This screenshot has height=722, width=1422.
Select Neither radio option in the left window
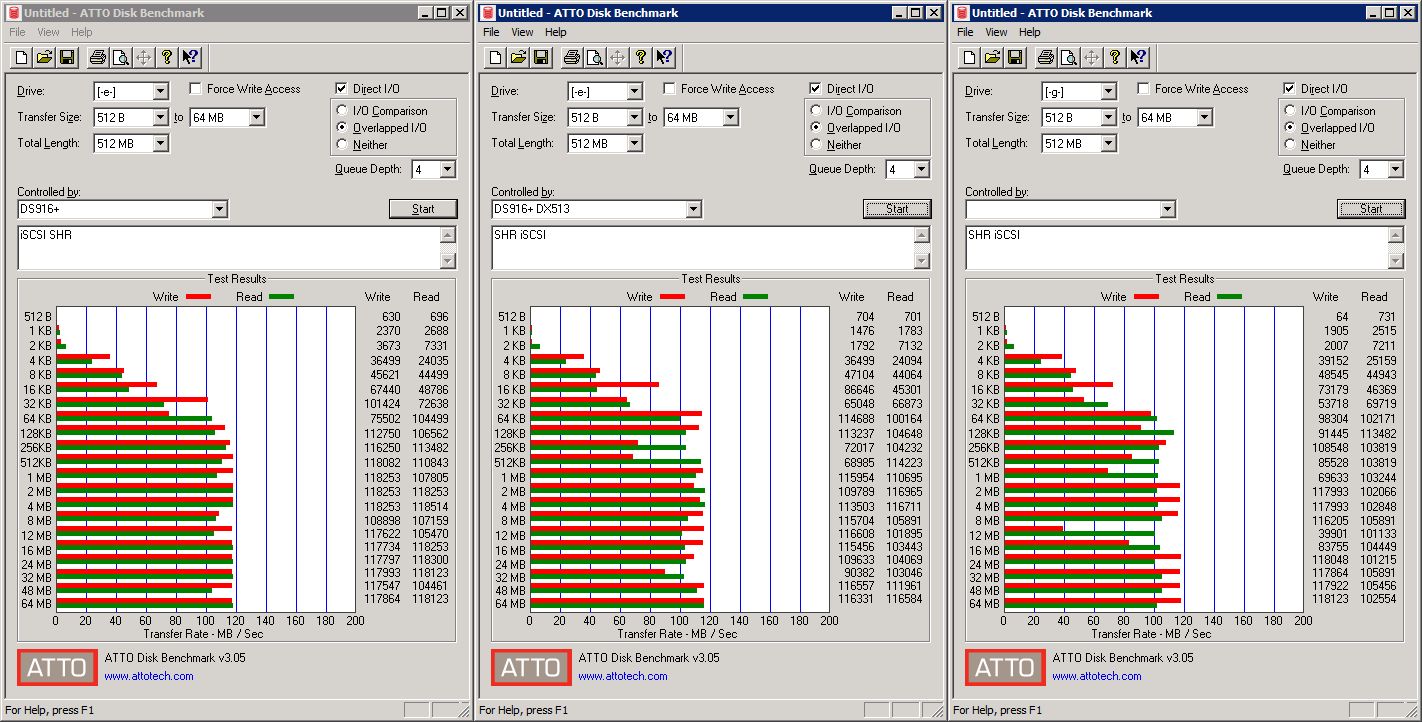click(343, 145)
